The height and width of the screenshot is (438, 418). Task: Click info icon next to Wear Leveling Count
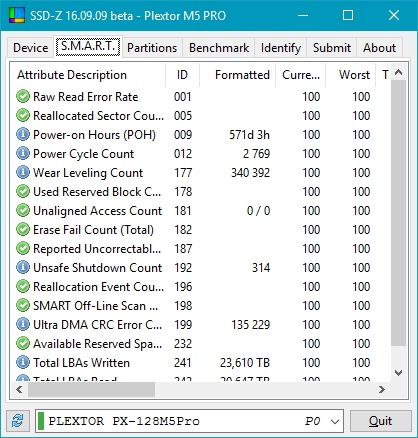point(23,173)
